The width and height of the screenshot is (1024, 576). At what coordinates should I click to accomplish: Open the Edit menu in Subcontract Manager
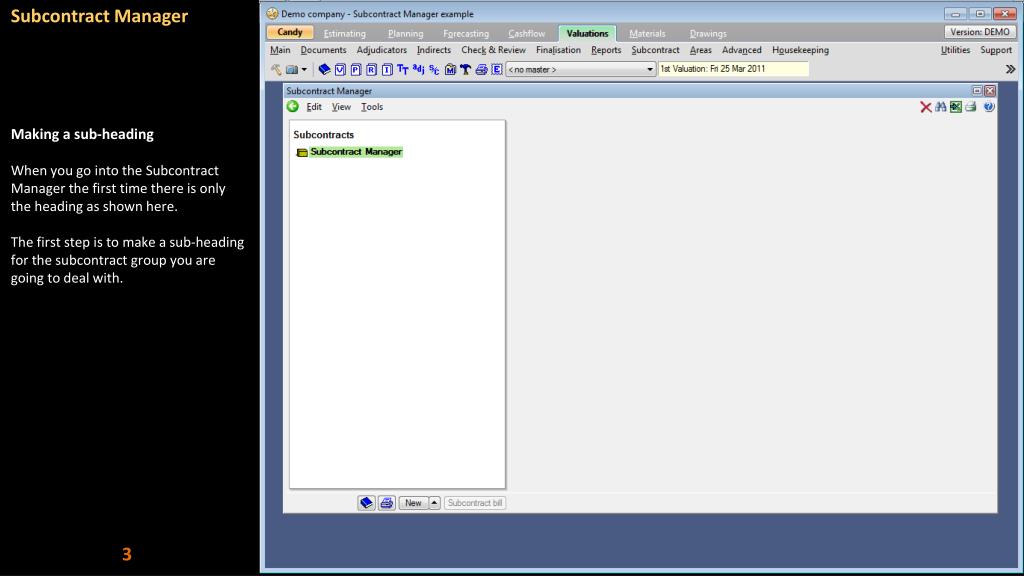314,107
